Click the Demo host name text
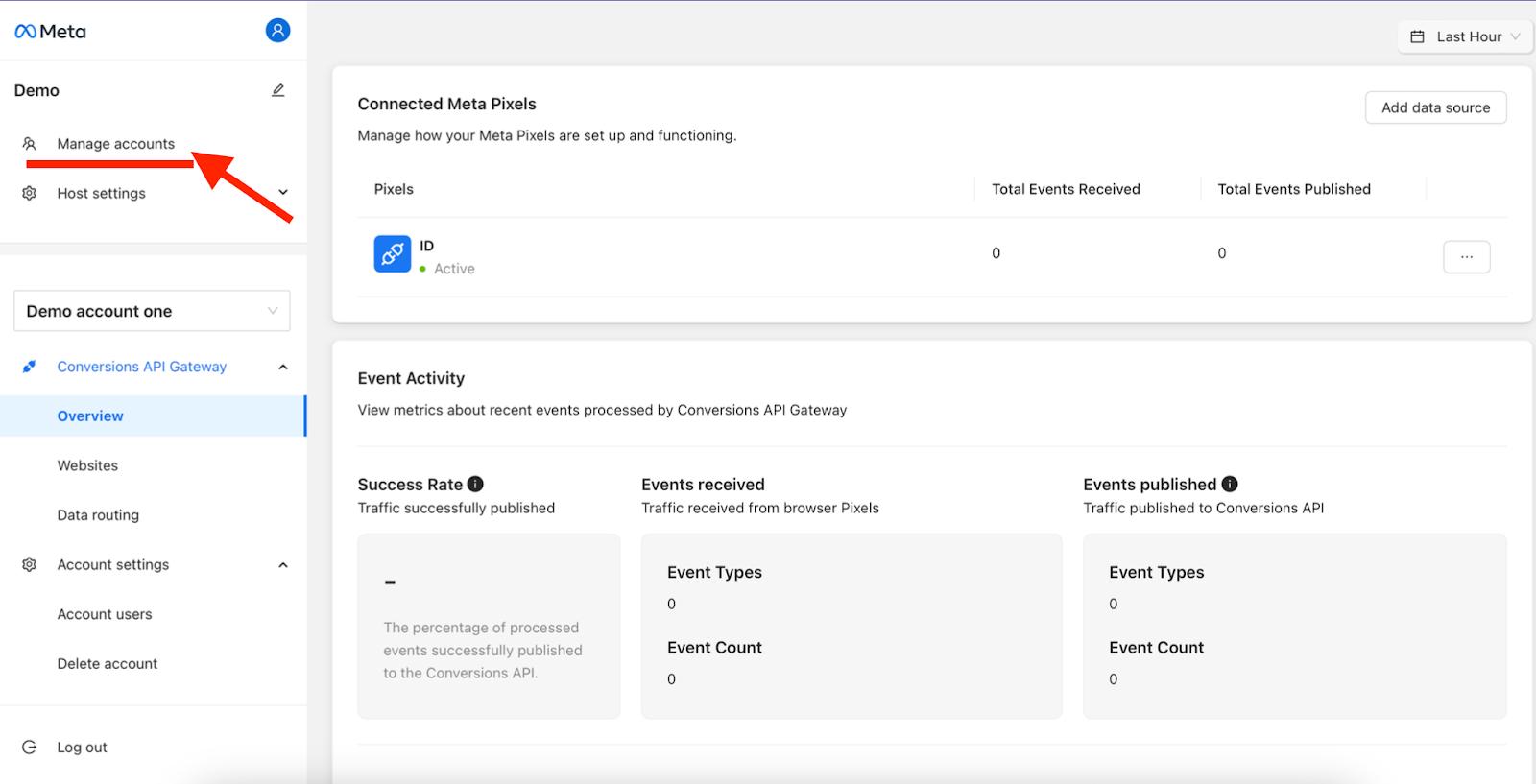The height and width of the screenshot is (784, 1536). pos(36,90)
